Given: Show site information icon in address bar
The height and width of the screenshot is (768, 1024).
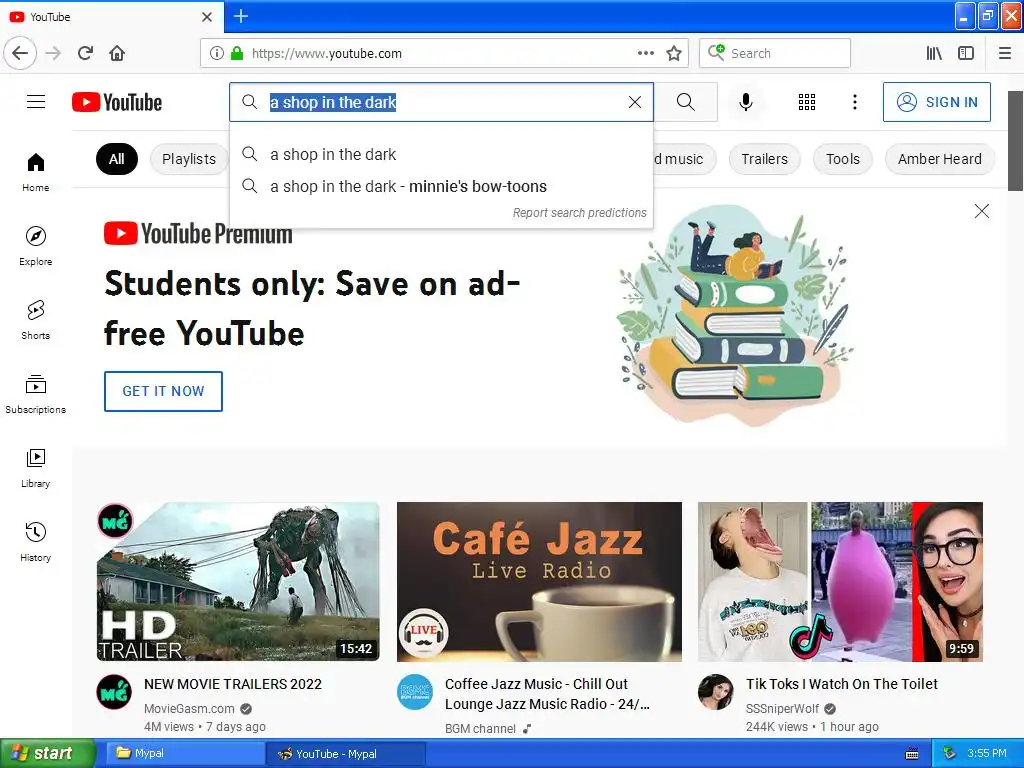Looking at the screenshot, I should click(x=217, y=54).
